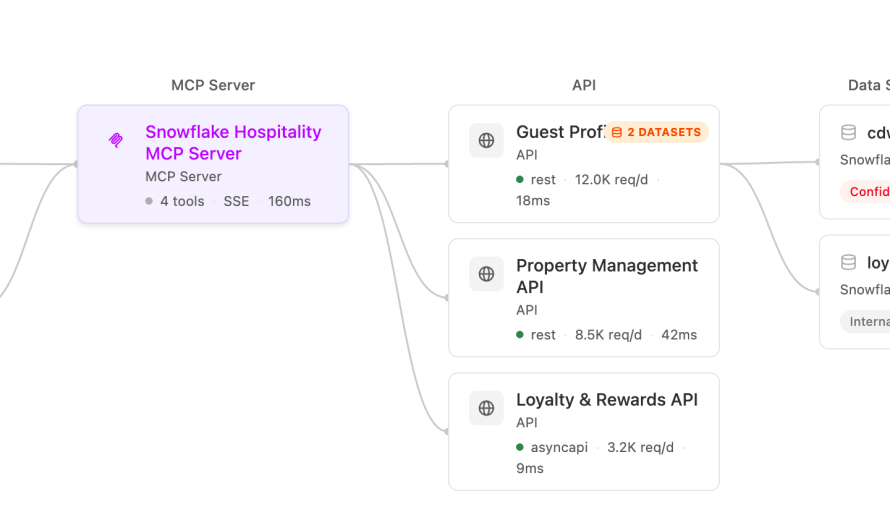The image size is (890, 512).
Task: Click the green status dot in Property Management card
Action: (519, 335)
